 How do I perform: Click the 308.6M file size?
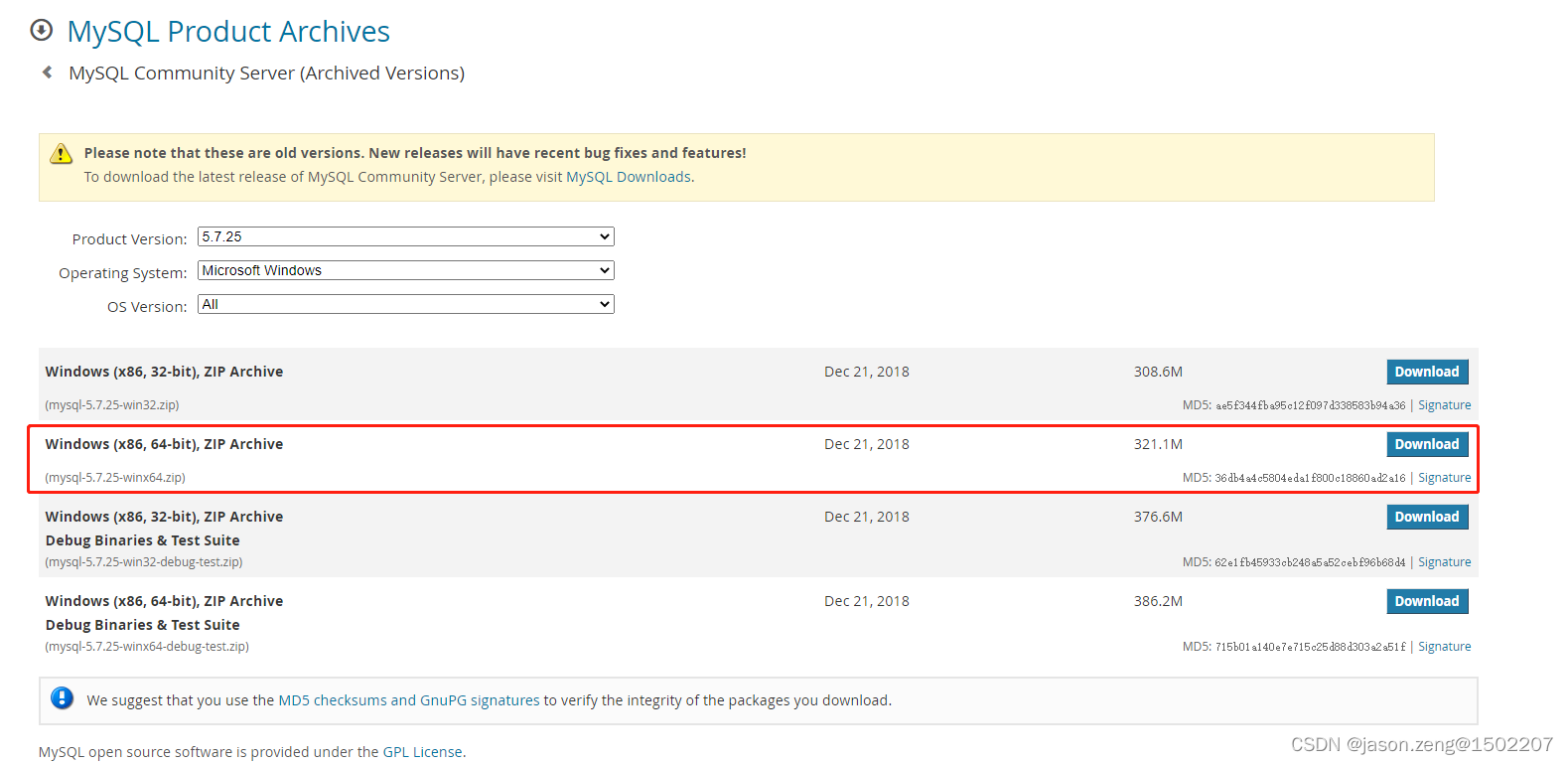[x=1158, y=372]
